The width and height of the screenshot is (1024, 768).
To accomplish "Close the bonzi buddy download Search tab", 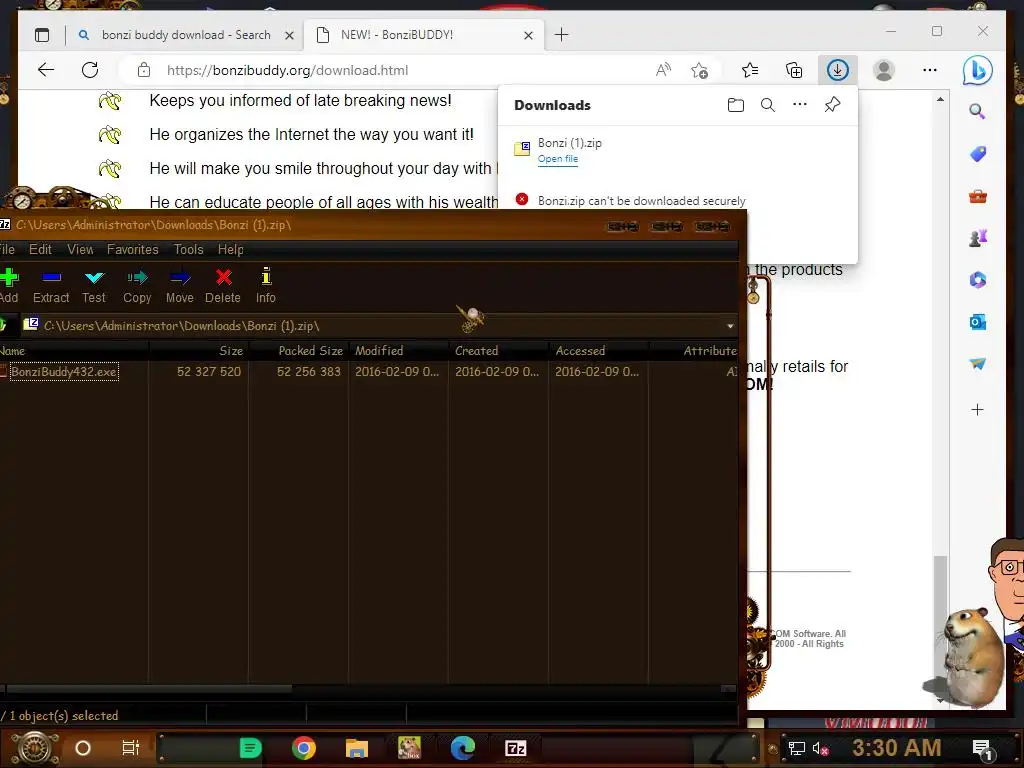I will tap(289, 35).
